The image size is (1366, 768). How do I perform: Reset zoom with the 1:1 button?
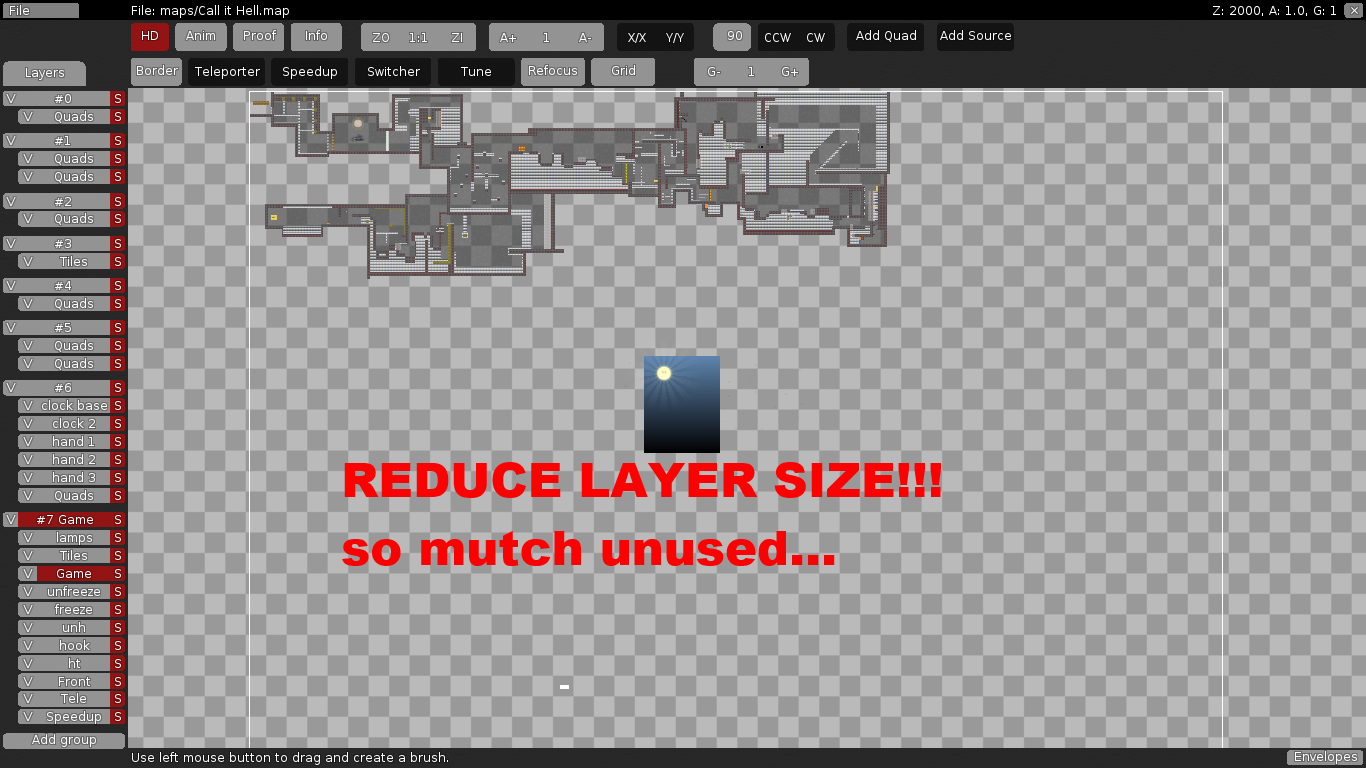[418, 37]
